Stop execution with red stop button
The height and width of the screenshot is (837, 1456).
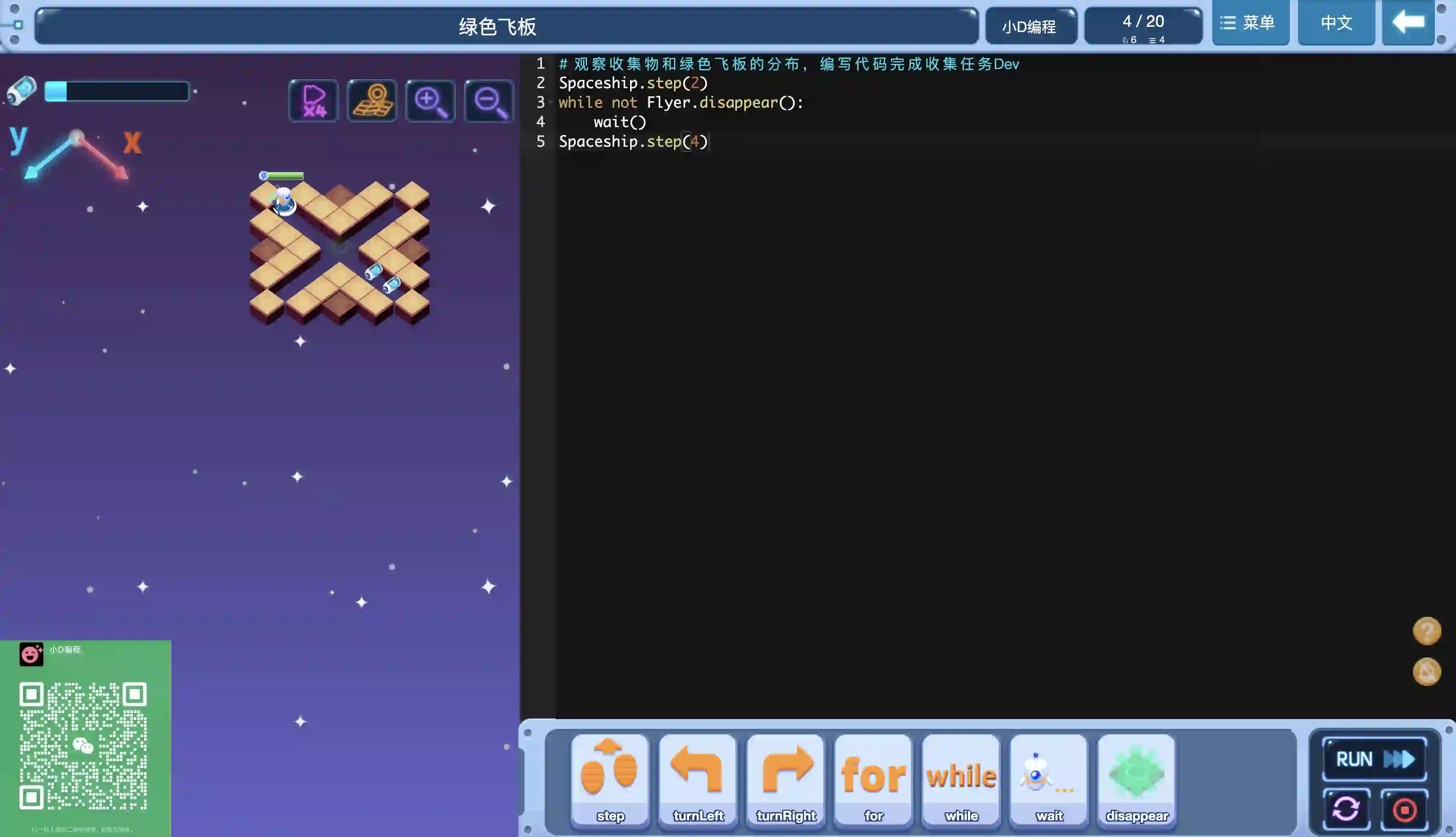[x=1404, y=809]
